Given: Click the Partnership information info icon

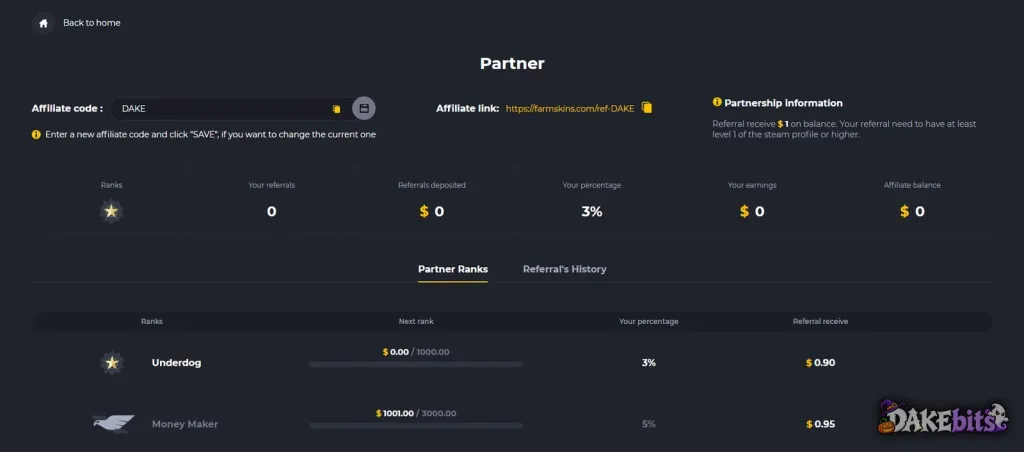Looking at the screenshot, I should click(717, 103).
